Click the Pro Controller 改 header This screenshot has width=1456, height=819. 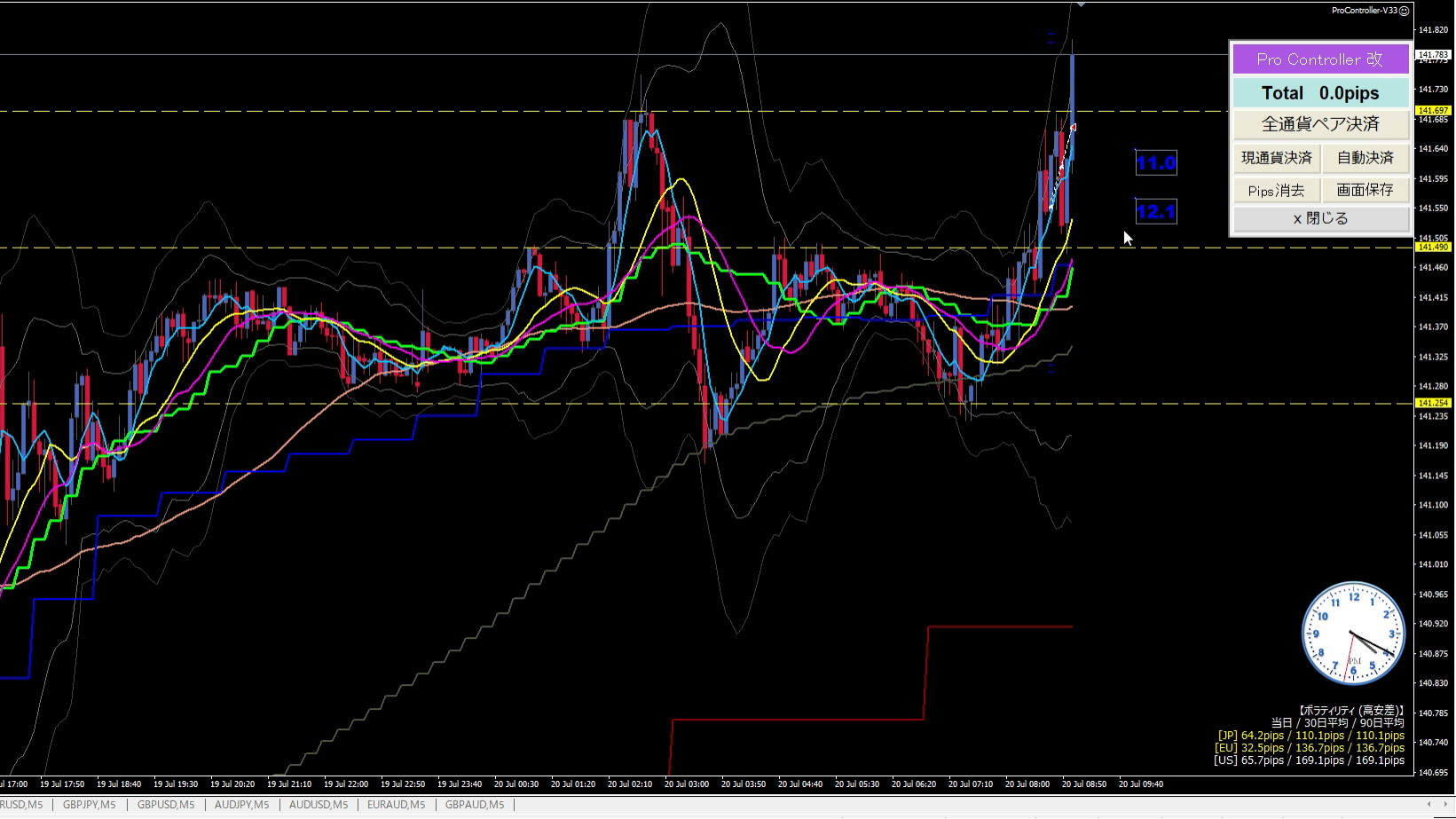1320,59
